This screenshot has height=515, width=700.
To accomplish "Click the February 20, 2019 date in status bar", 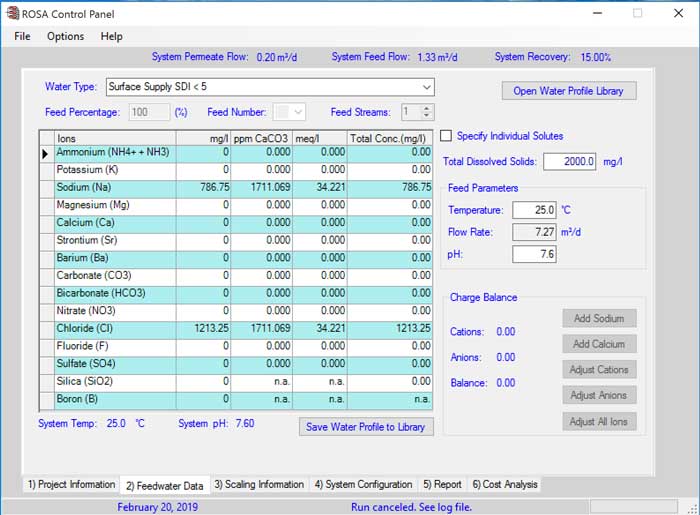I will point(158,507).
